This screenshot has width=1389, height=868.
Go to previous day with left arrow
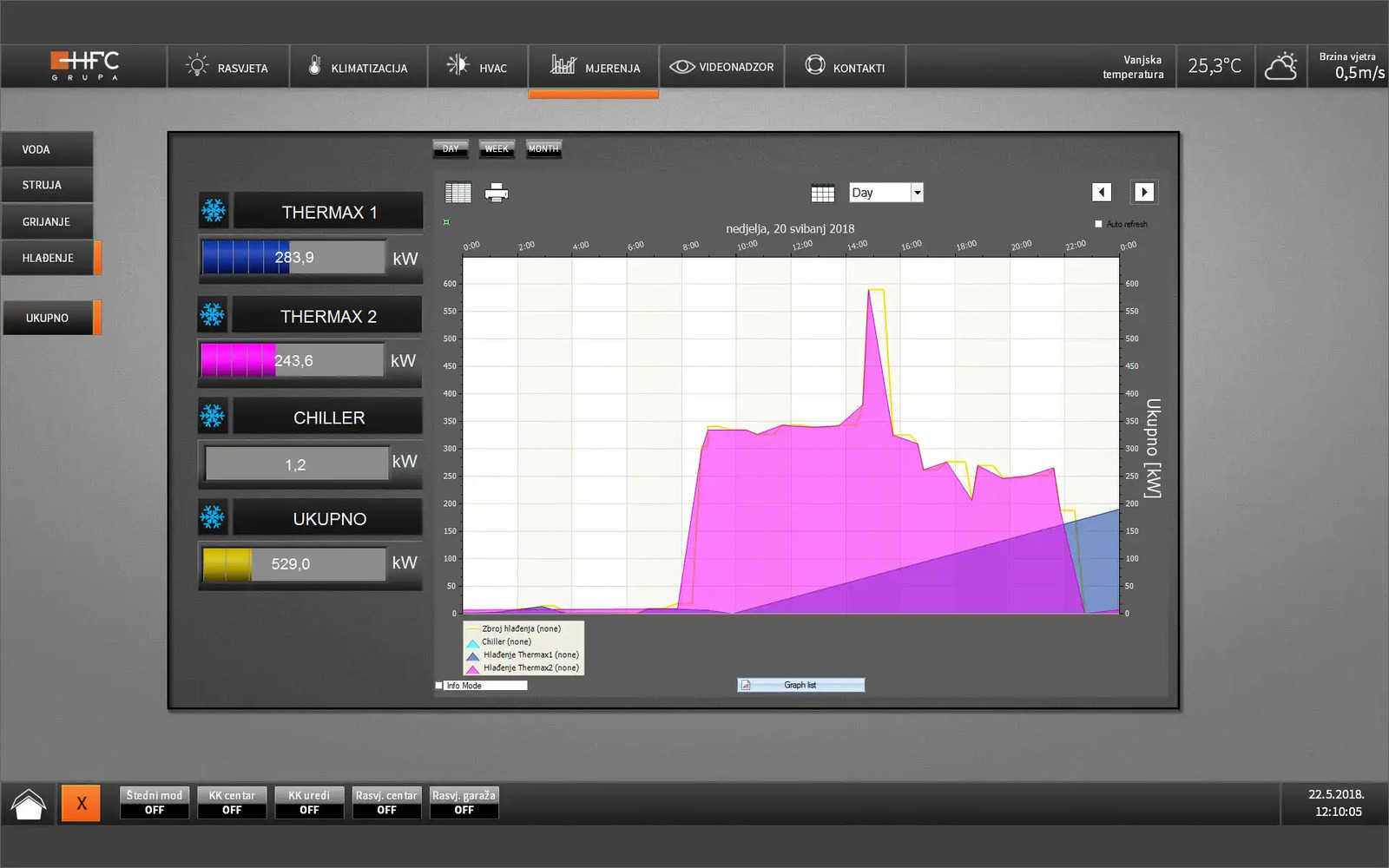coord(1102,192)
